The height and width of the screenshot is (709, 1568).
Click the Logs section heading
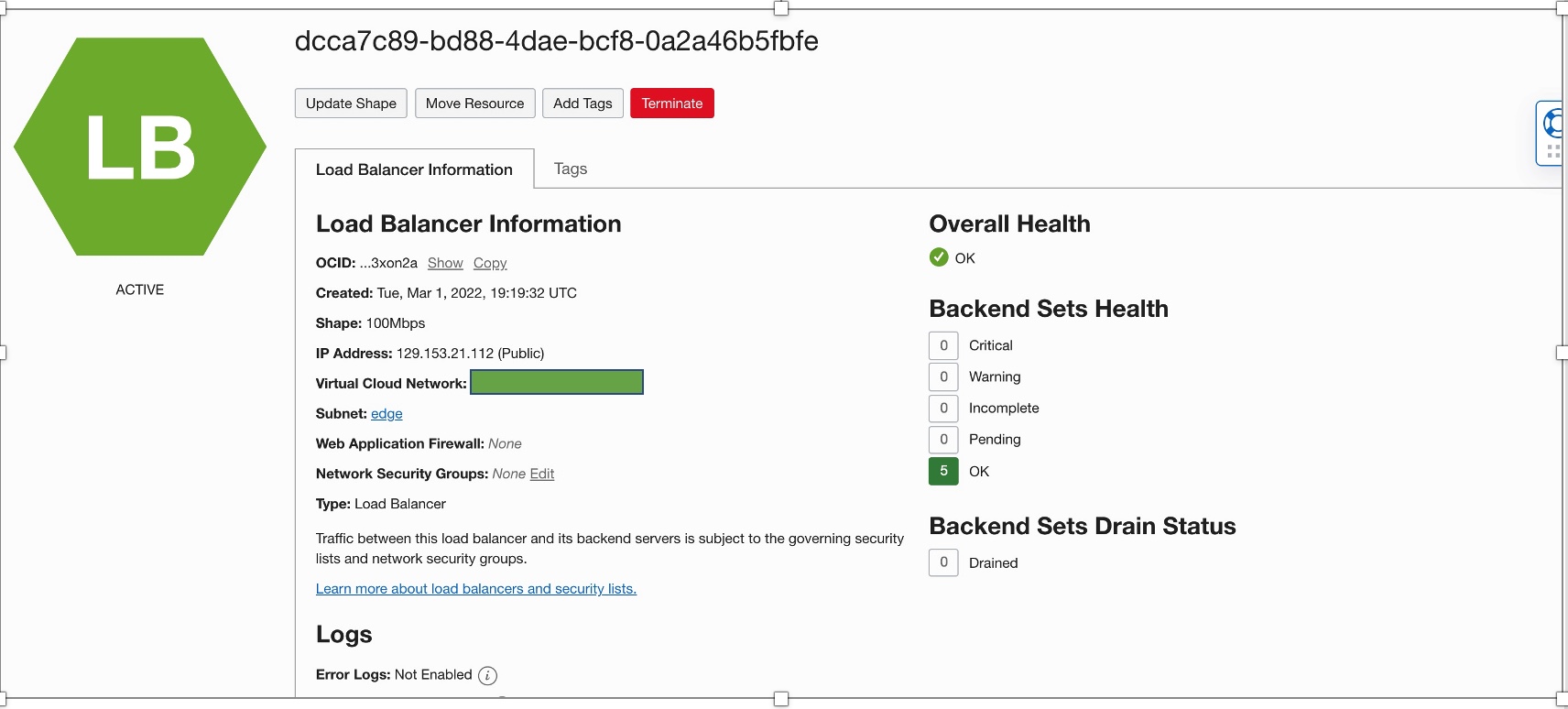[x=344, y=635]
